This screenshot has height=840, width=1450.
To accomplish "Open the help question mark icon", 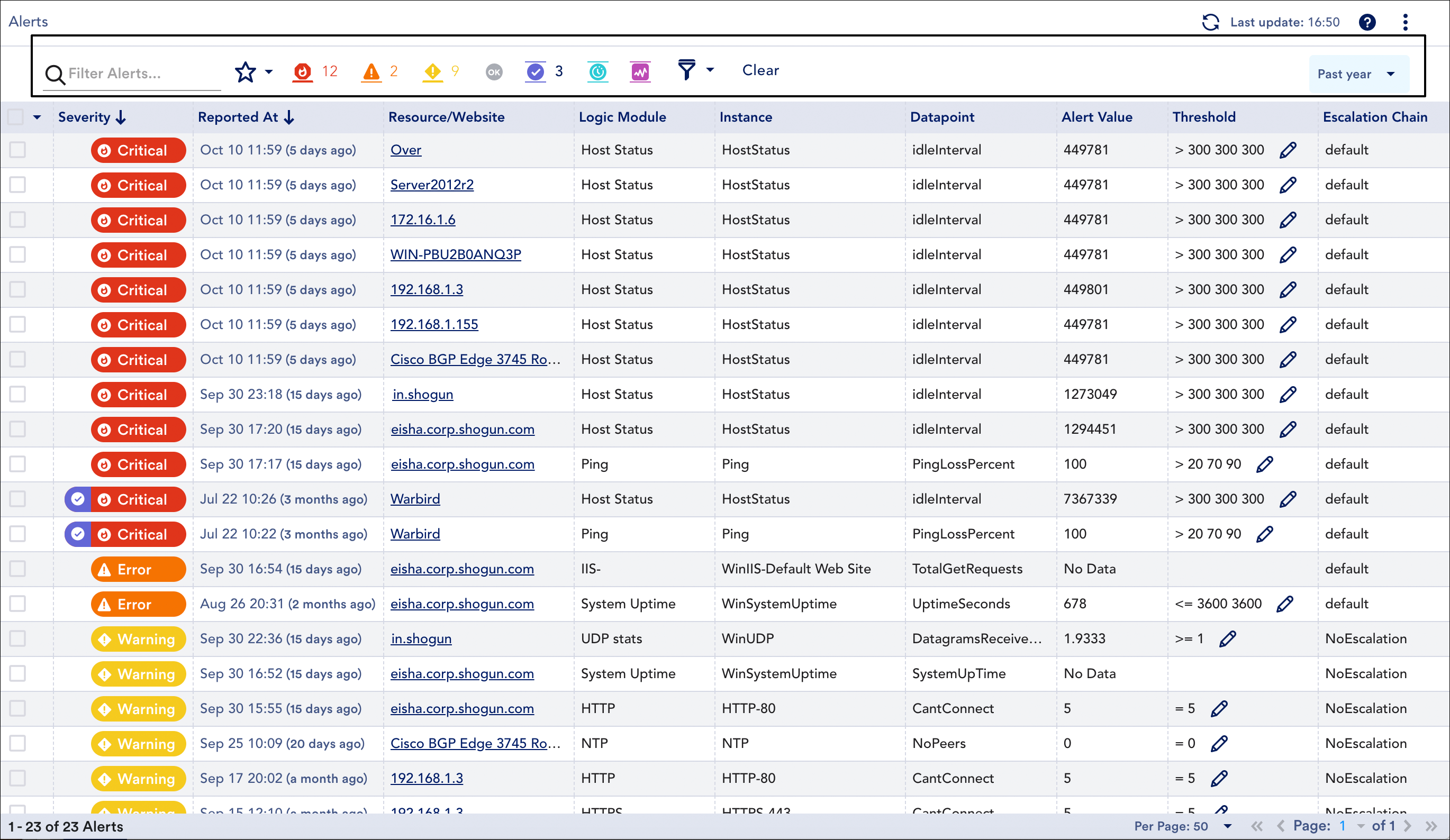I will pos(1367,22).
